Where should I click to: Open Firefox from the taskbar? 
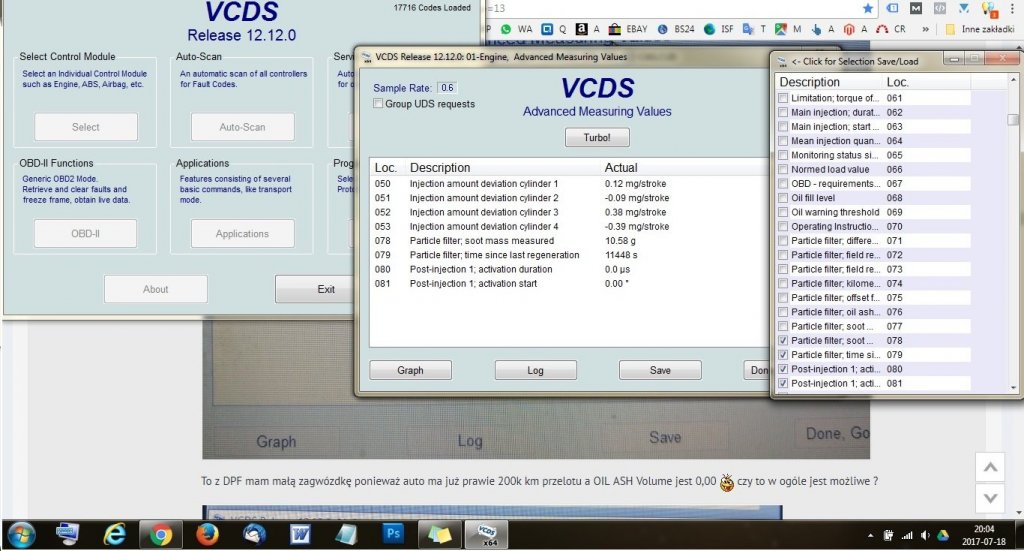208,535
